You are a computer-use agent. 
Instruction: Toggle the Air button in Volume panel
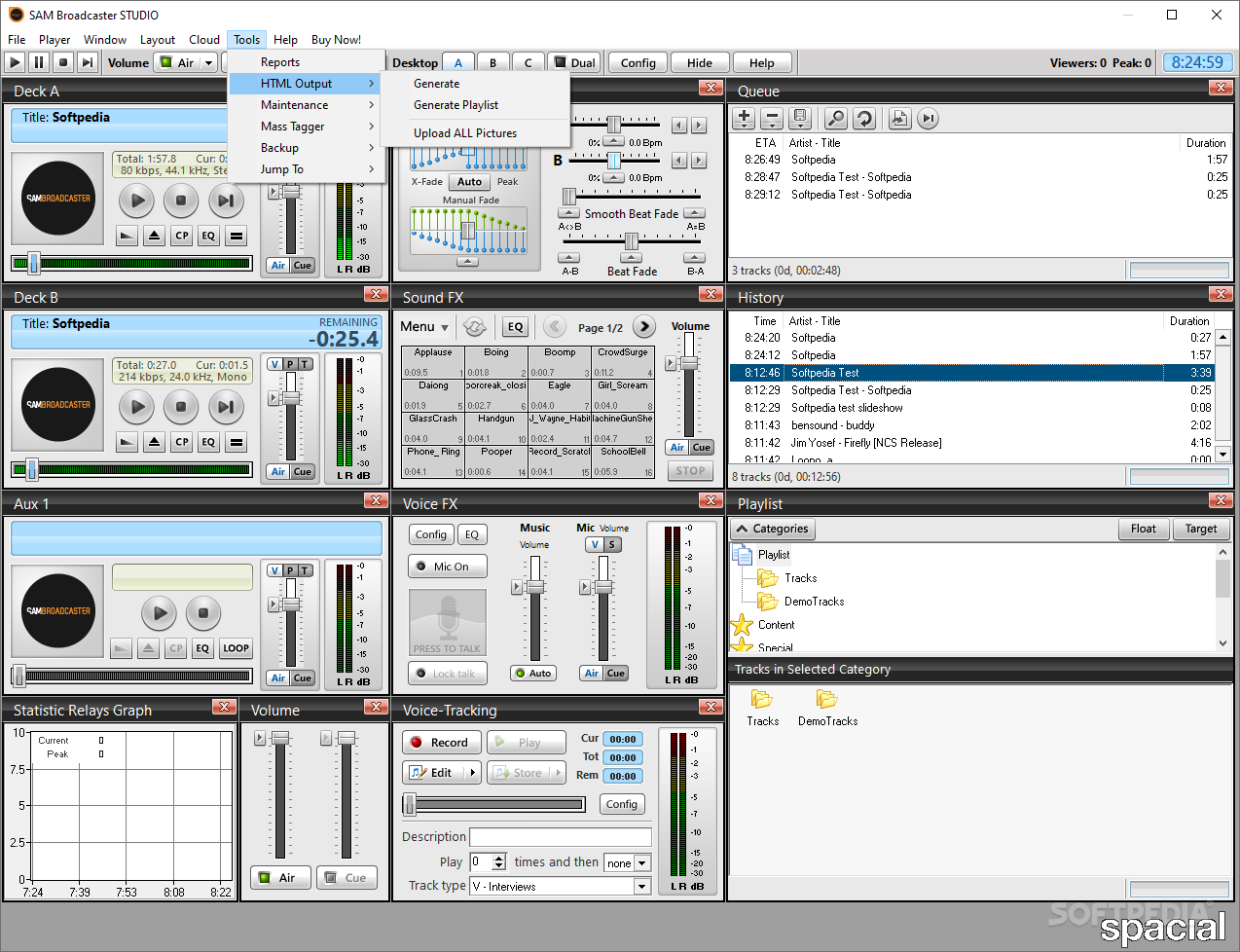click(x=279, y=877)
